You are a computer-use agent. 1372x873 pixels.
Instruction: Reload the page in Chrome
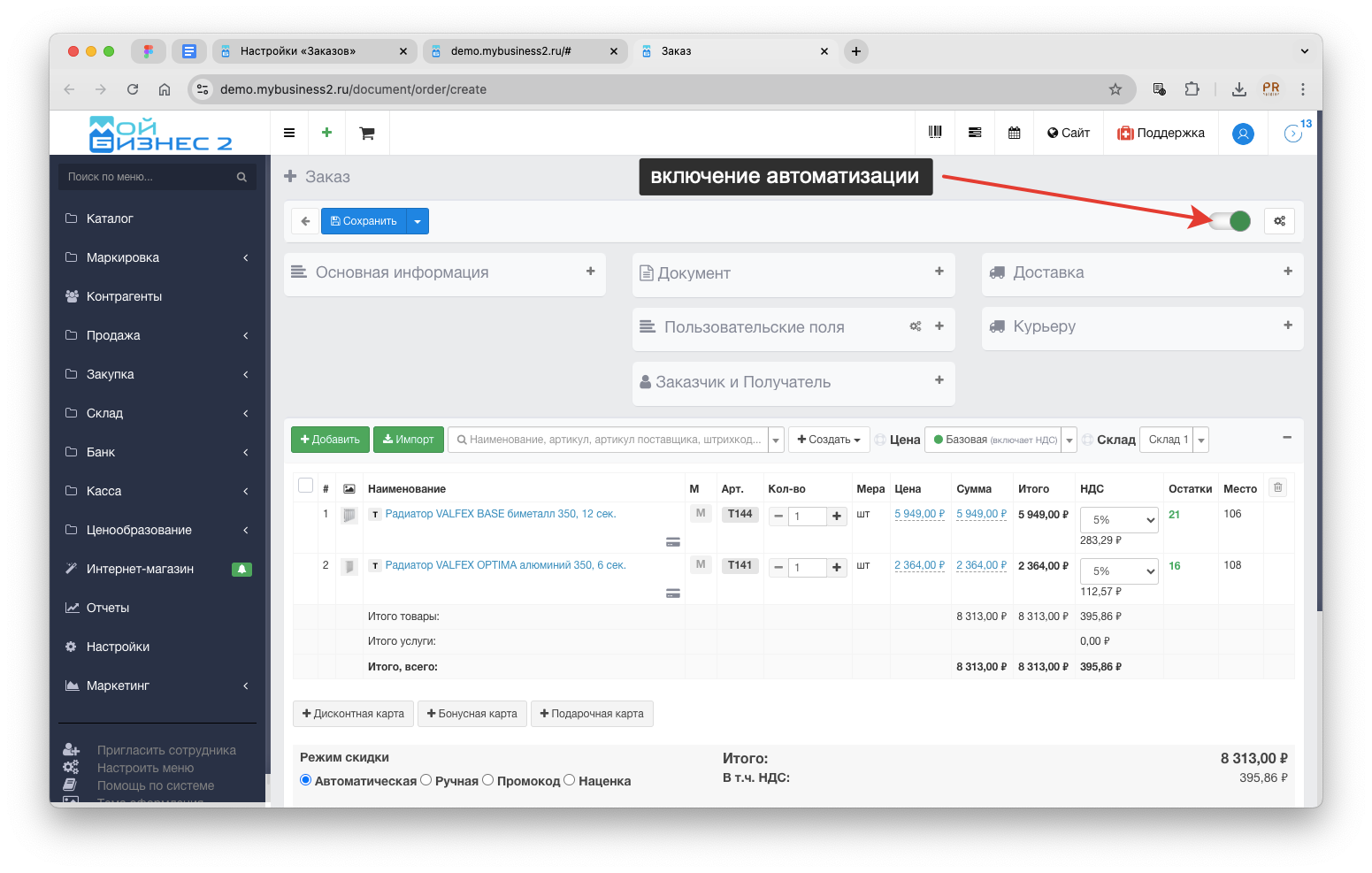click(133, 89)
